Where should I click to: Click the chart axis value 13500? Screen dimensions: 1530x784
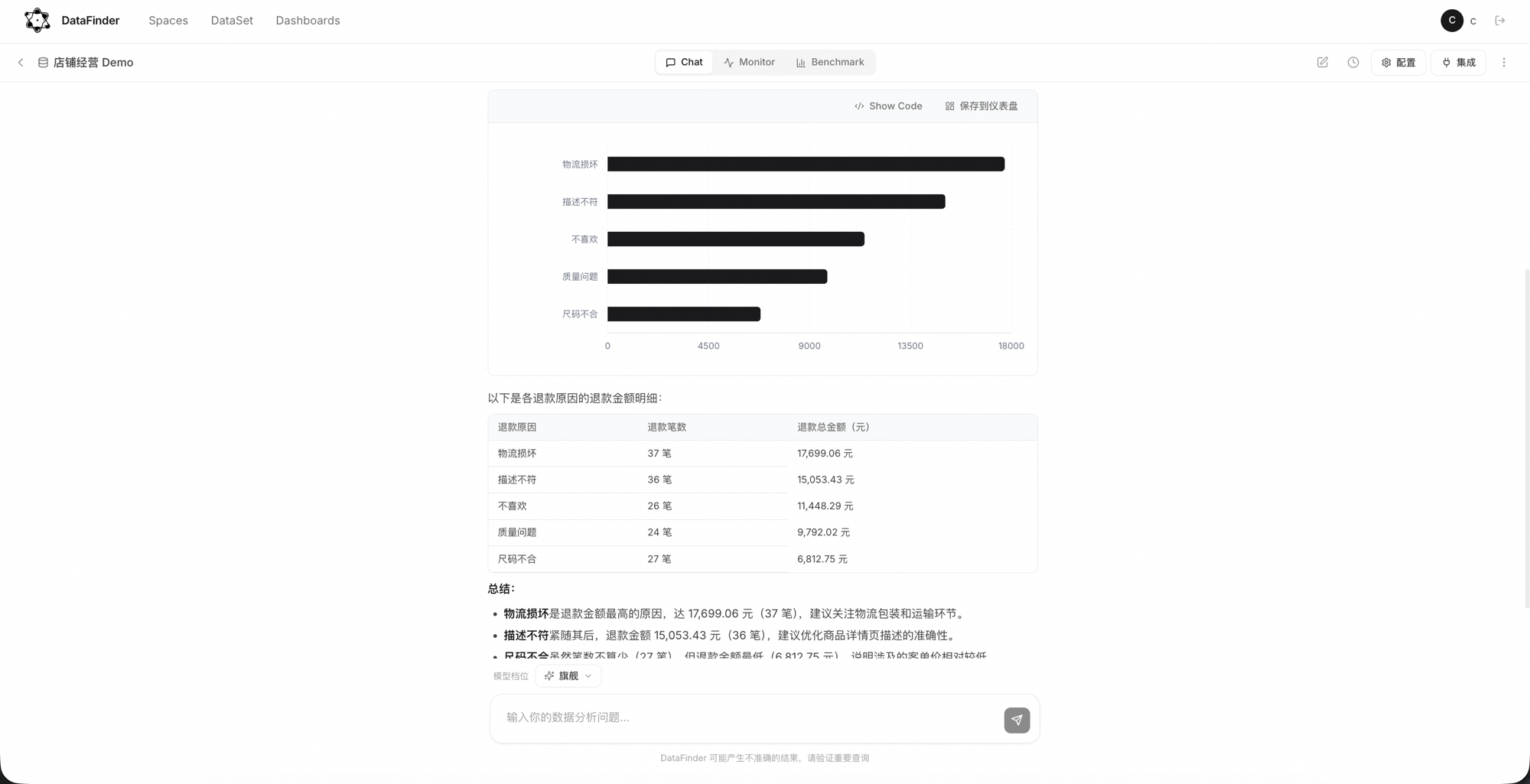point(910,346)
